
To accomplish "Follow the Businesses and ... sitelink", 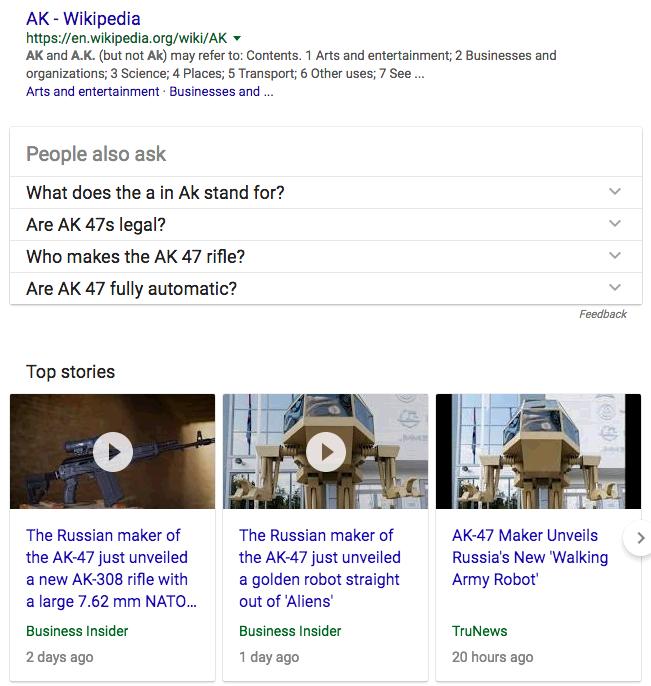I will pos(221,91).
